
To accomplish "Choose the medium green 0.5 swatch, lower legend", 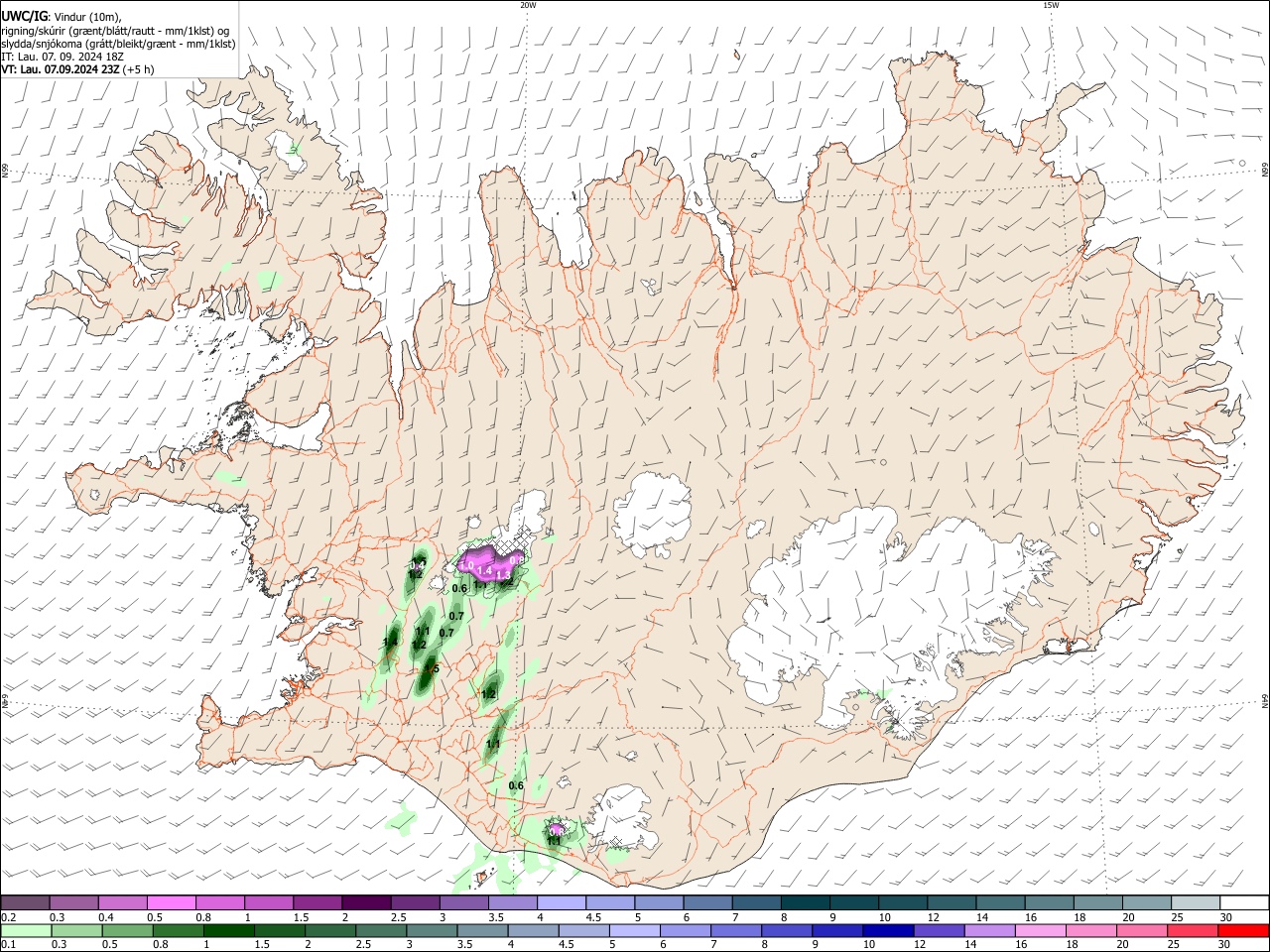I will click(x=127, y=930).
